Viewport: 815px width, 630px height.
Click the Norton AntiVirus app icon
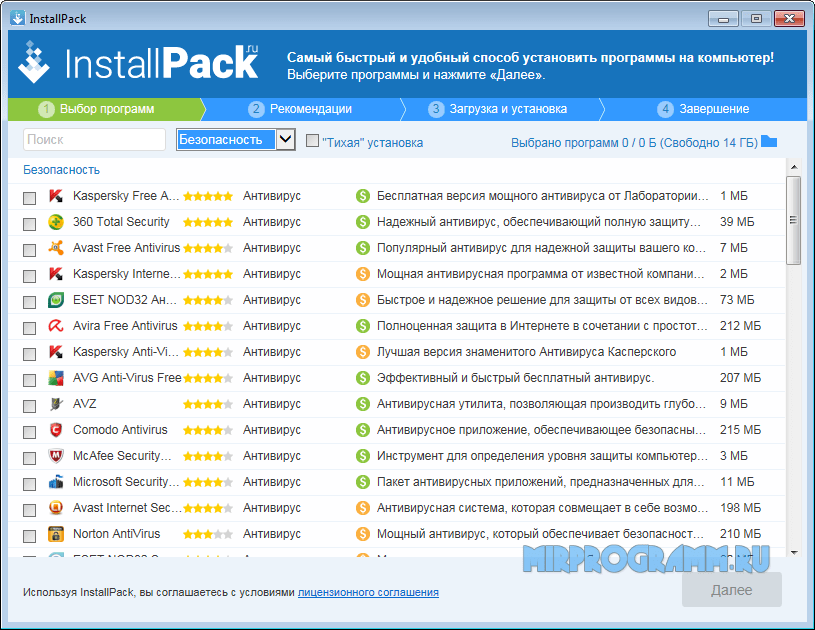[x=56, y=534]
